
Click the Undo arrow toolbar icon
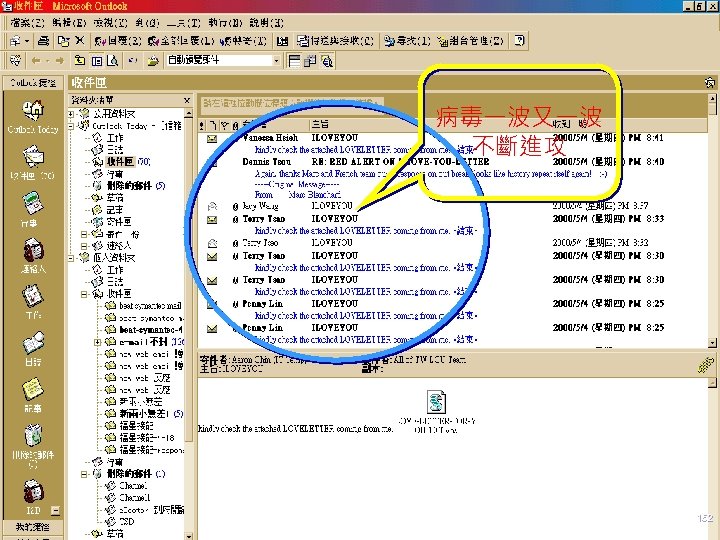tap(133, 61)
